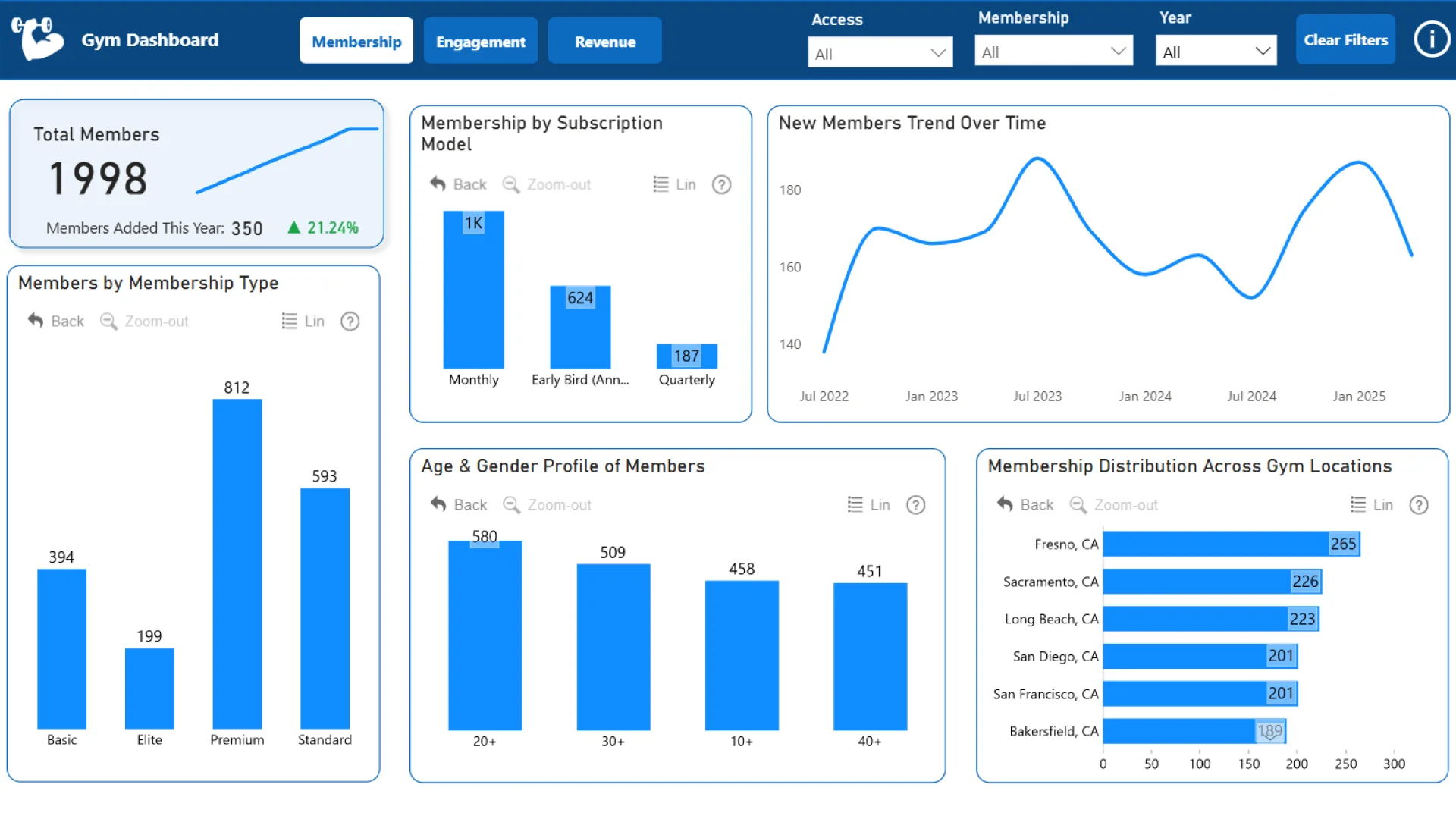The image size is (1456, 819).
Task: Click the New Members Trend Over Time title
Action: pos(912,123)
